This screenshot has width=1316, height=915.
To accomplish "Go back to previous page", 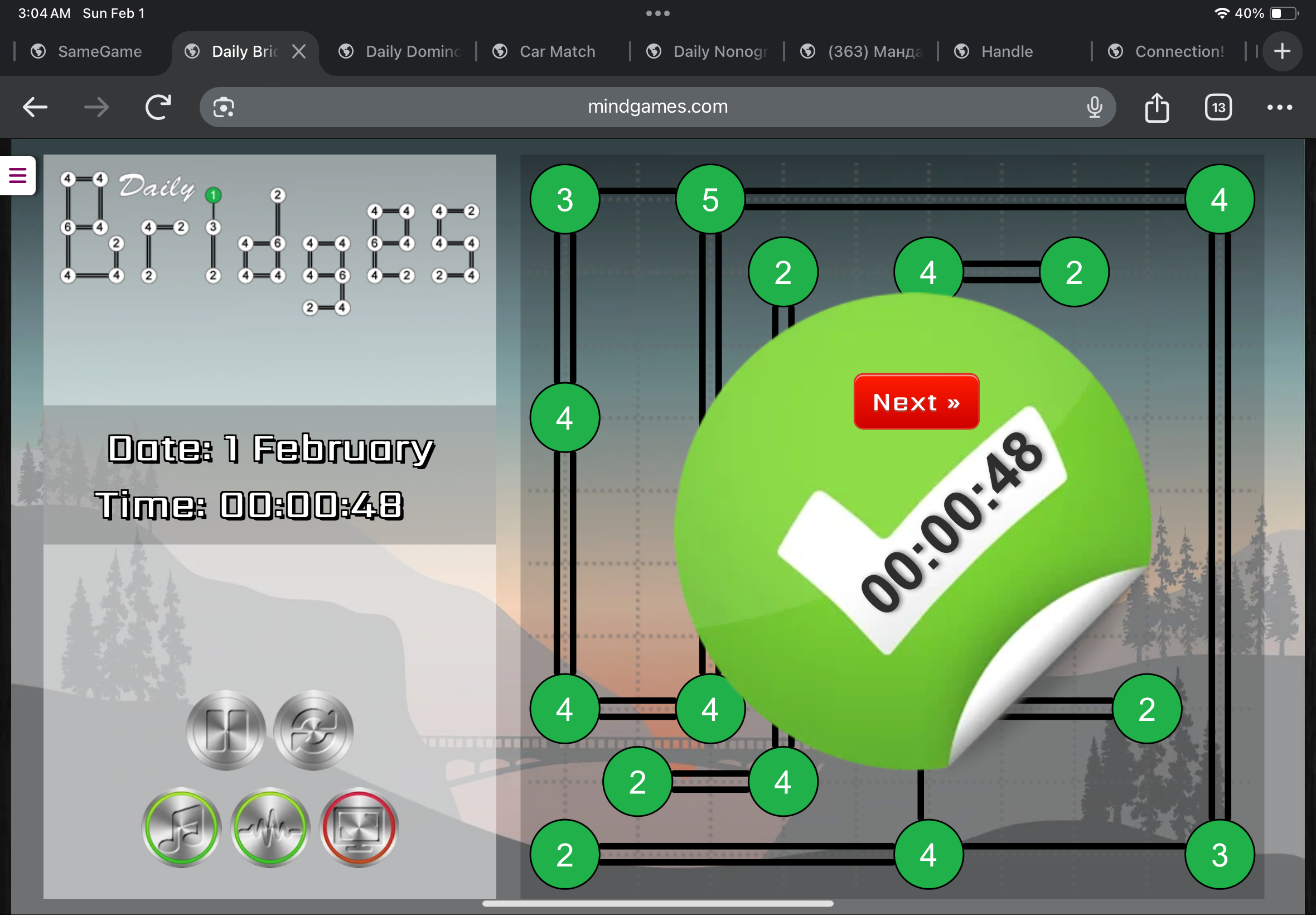I will (35, 107).
